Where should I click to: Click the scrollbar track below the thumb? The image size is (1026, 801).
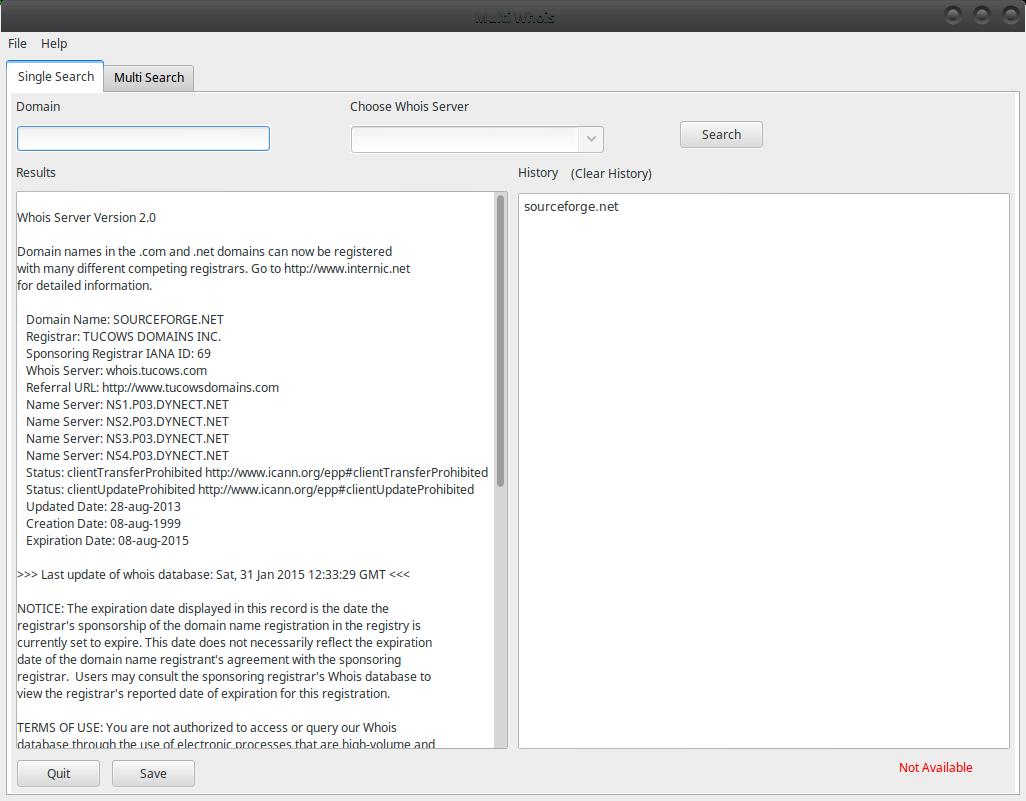pyautogui.click(x=501, y=620)
